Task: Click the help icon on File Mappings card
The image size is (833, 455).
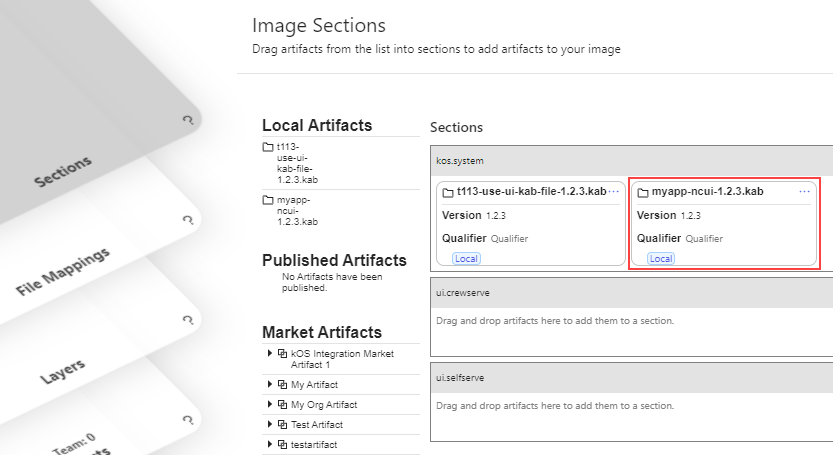Action: (188, 220)
